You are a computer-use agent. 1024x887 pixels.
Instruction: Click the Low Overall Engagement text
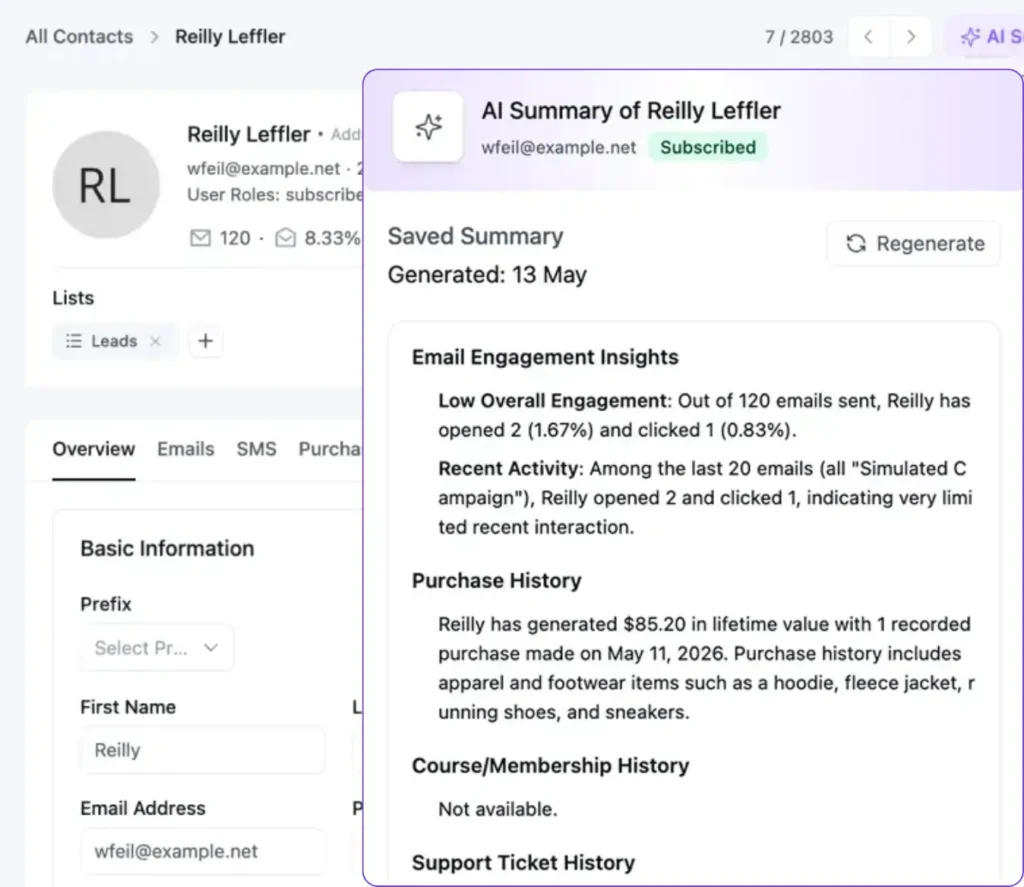coord(552,401)
